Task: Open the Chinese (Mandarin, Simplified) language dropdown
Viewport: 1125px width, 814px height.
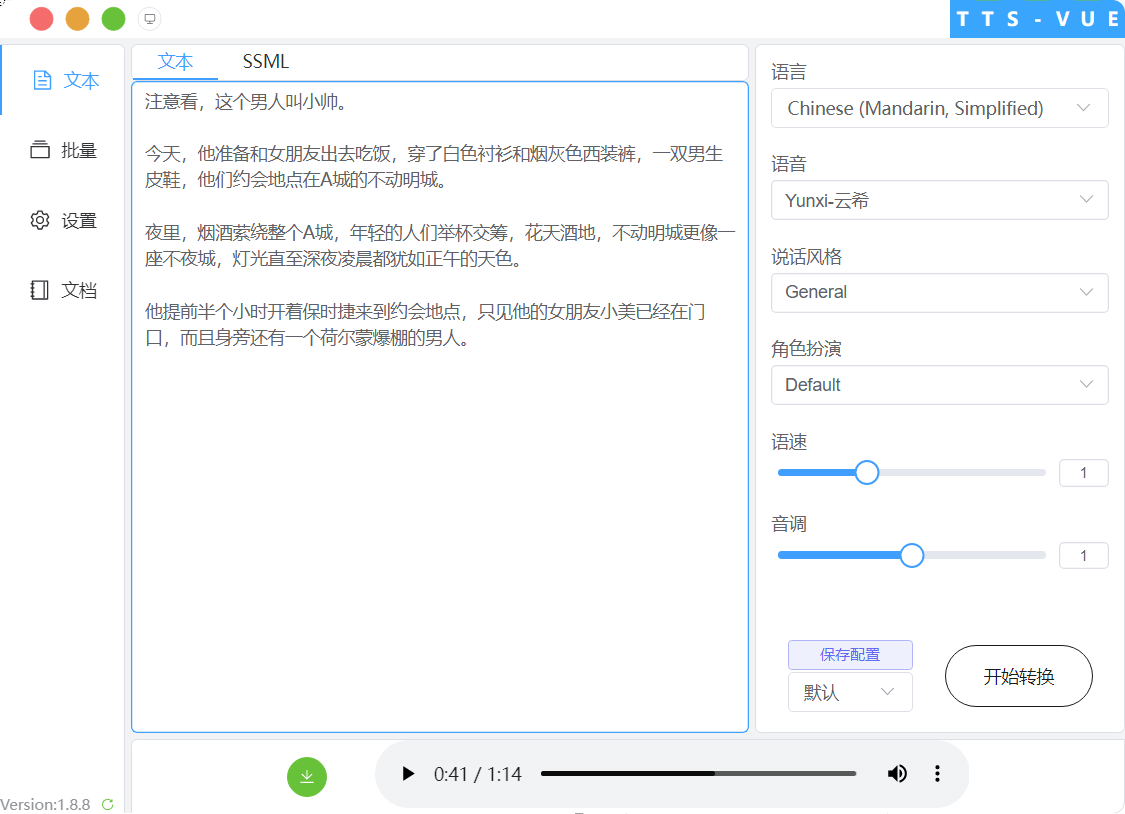Action: 938,108
